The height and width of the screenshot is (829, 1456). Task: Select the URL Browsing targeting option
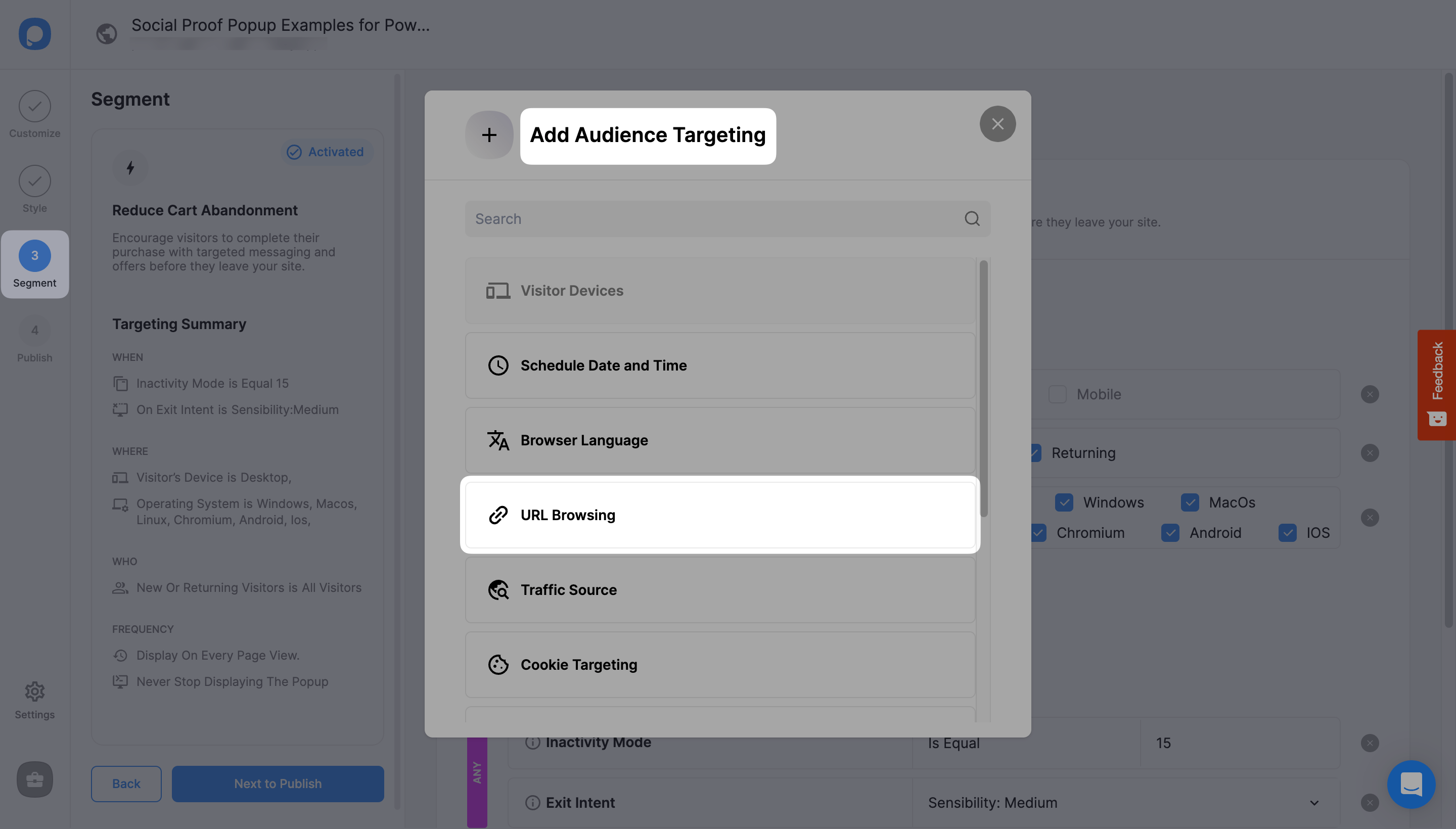tap(719, 514)
